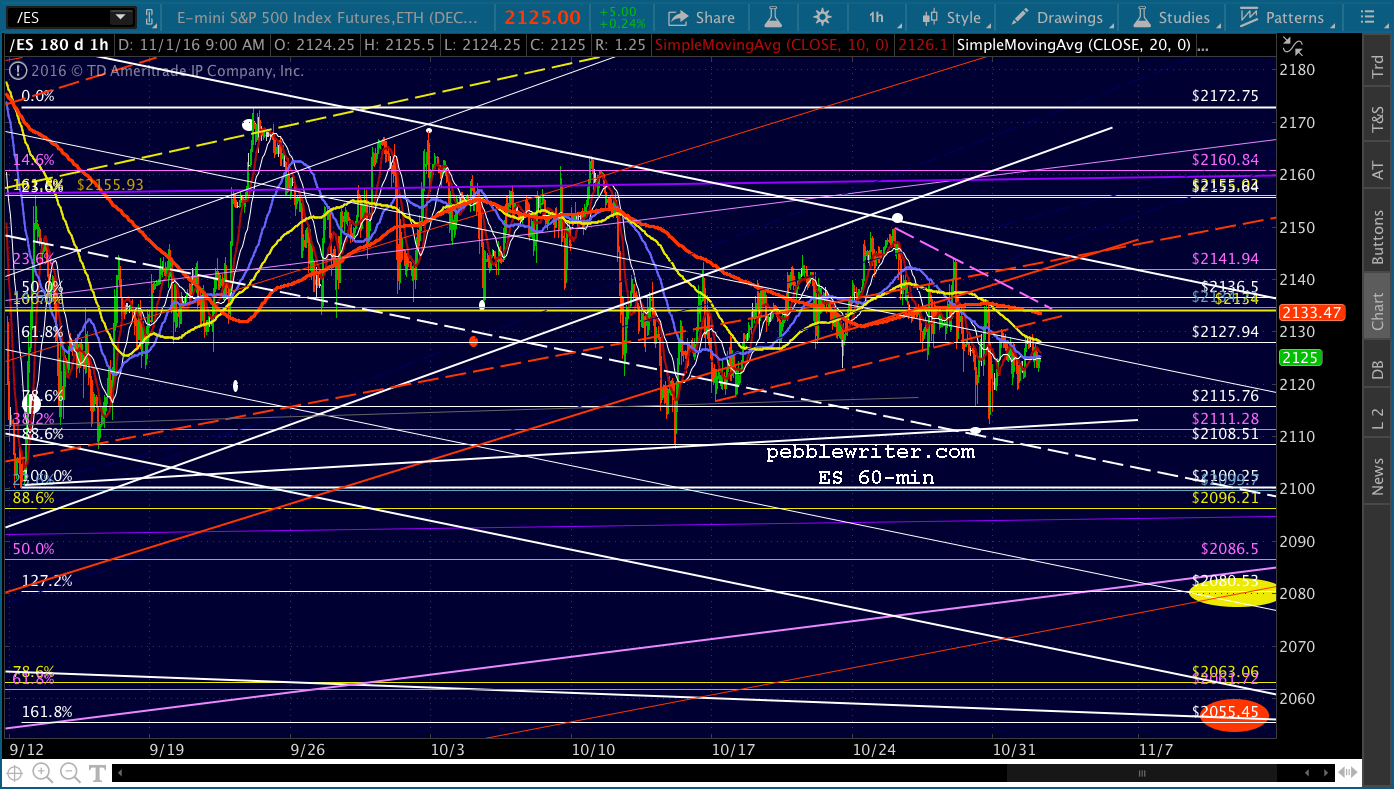This screenshot has height=789, width=1394.
Task: Click the last price 2125.00
Action: pos(543,17)
